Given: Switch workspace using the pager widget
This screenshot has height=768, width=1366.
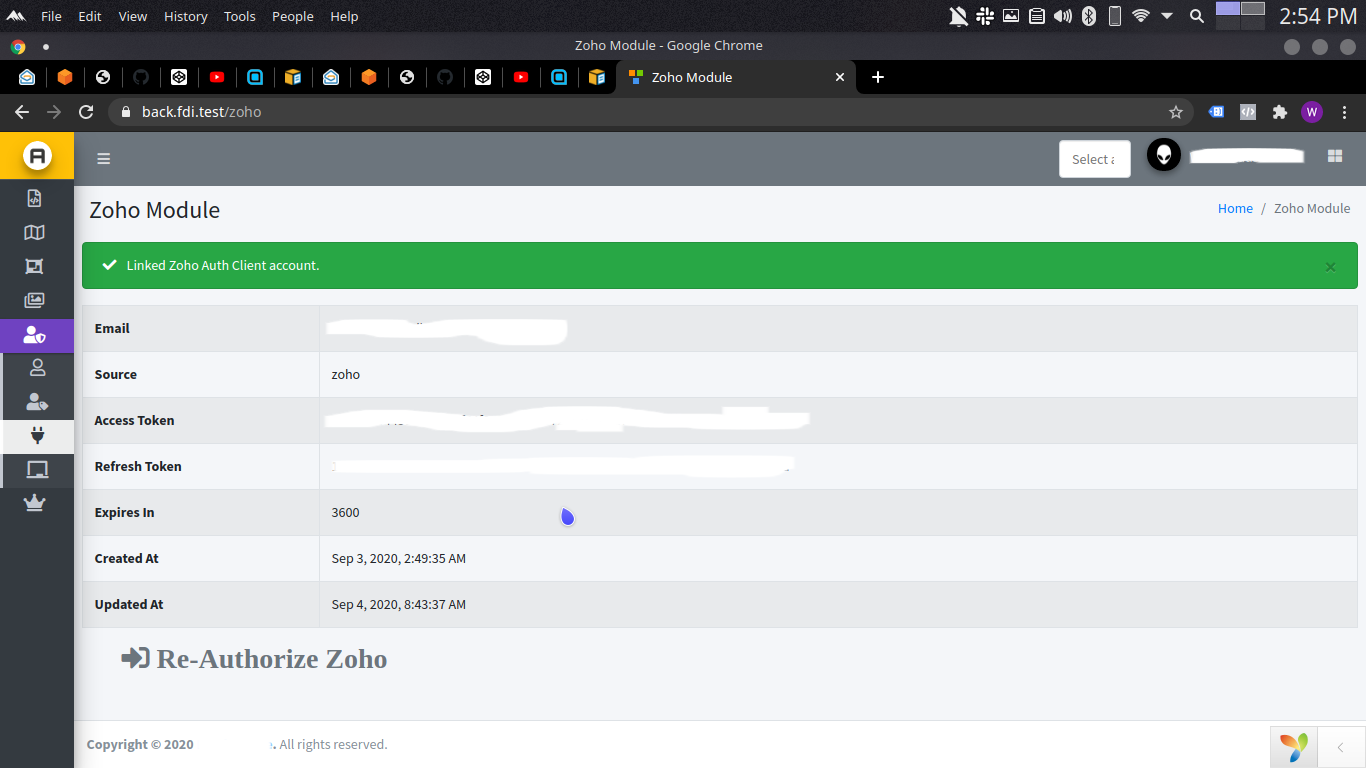Looking at the screenshot, I should tap(1240, 16).
